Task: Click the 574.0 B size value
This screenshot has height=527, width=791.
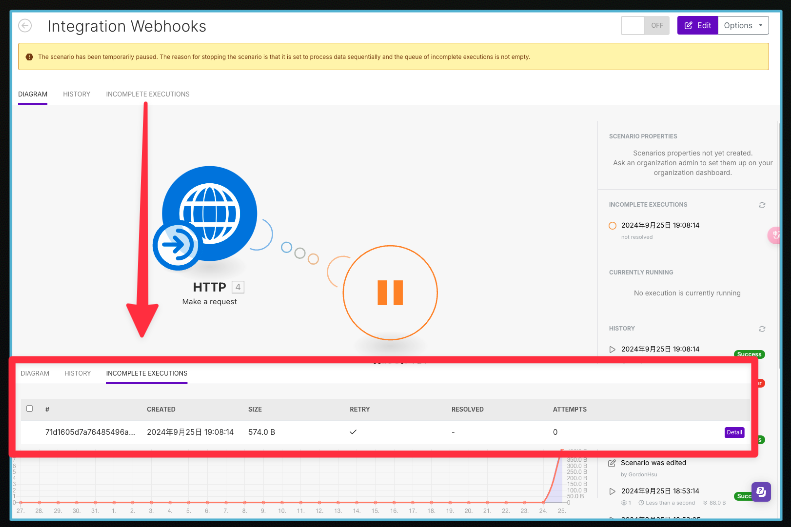Action: pyautogui.click(x=262, y=432)
